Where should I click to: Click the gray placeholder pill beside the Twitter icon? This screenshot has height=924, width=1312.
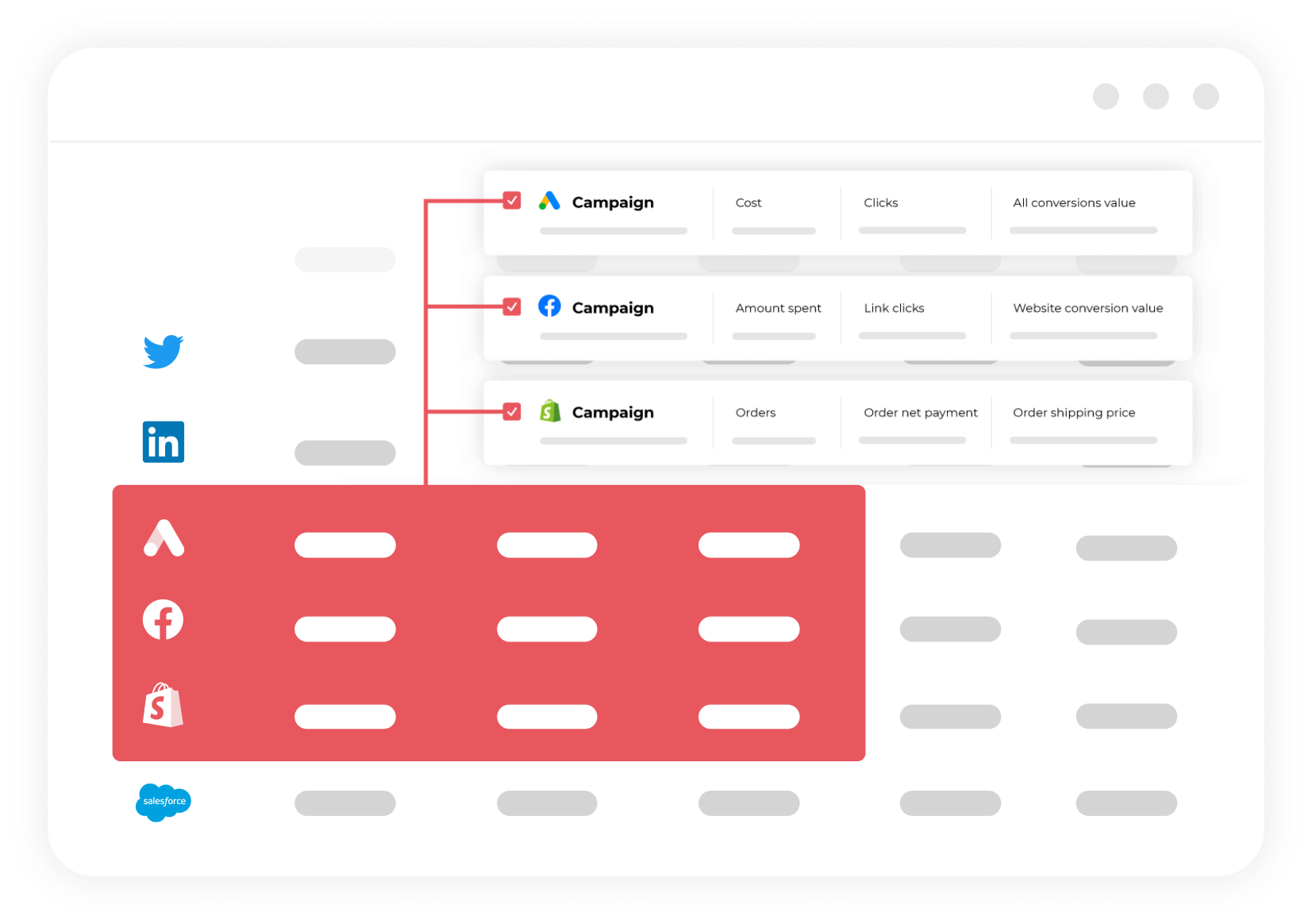[345, 352]
